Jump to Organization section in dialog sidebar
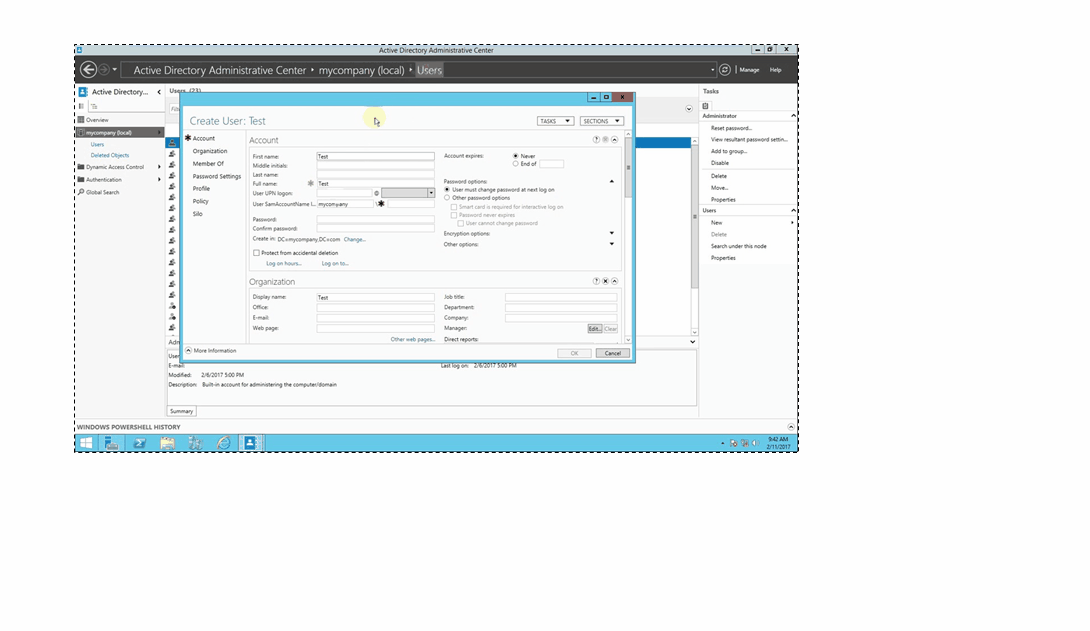This screenshot has height=631, width=1090. click(210, 151)
